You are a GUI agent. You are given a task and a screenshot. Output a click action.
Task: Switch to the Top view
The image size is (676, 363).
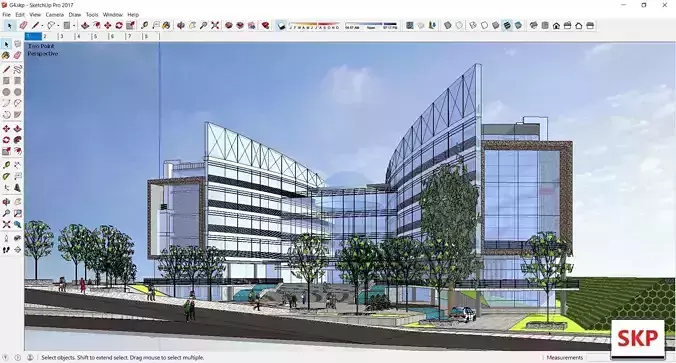coord(545,25)
